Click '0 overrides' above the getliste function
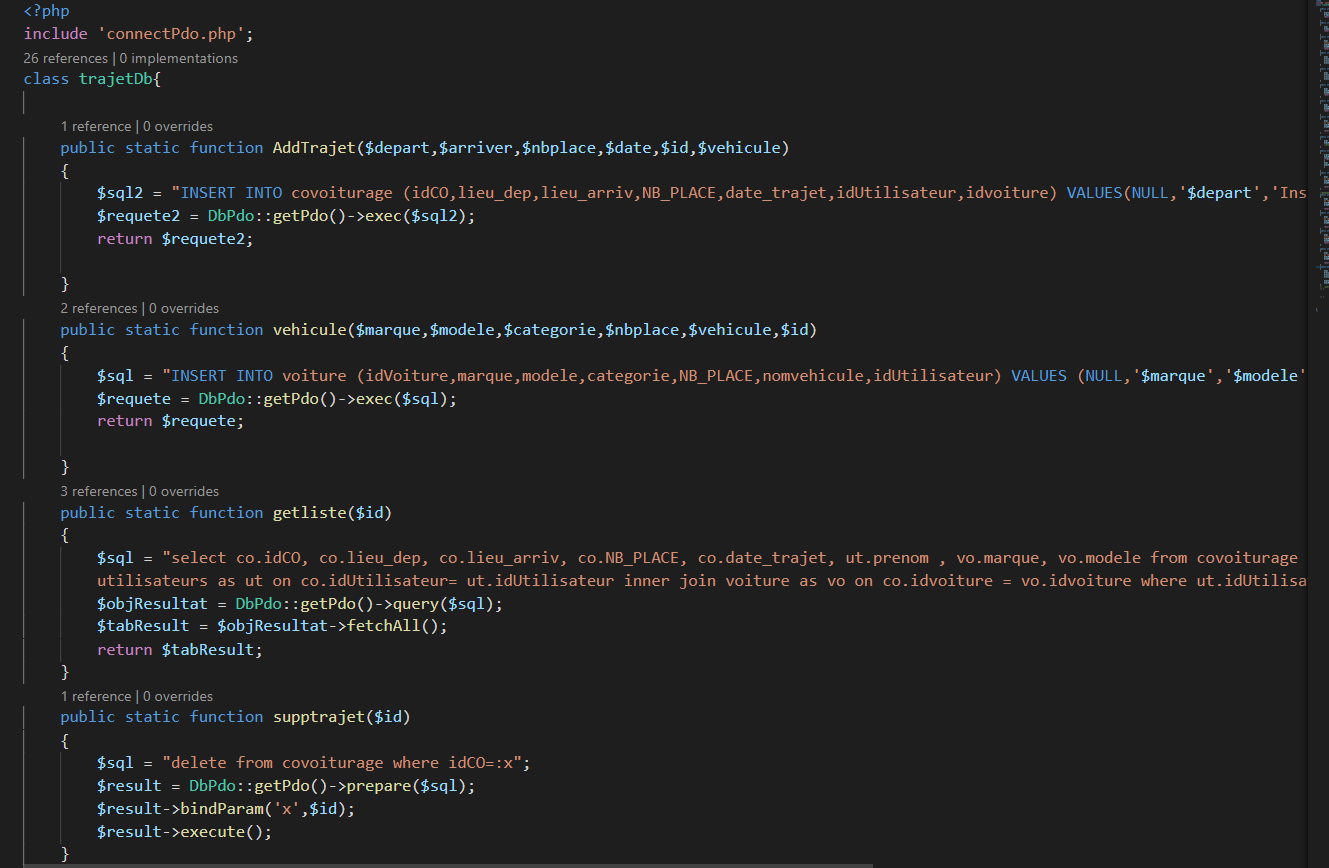 coord(184,491)
